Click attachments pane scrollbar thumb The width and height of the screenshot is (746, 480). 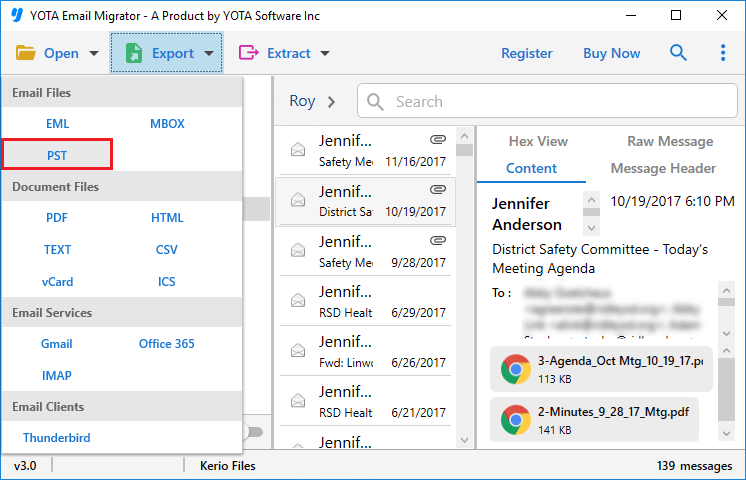[x=726, y=389]
